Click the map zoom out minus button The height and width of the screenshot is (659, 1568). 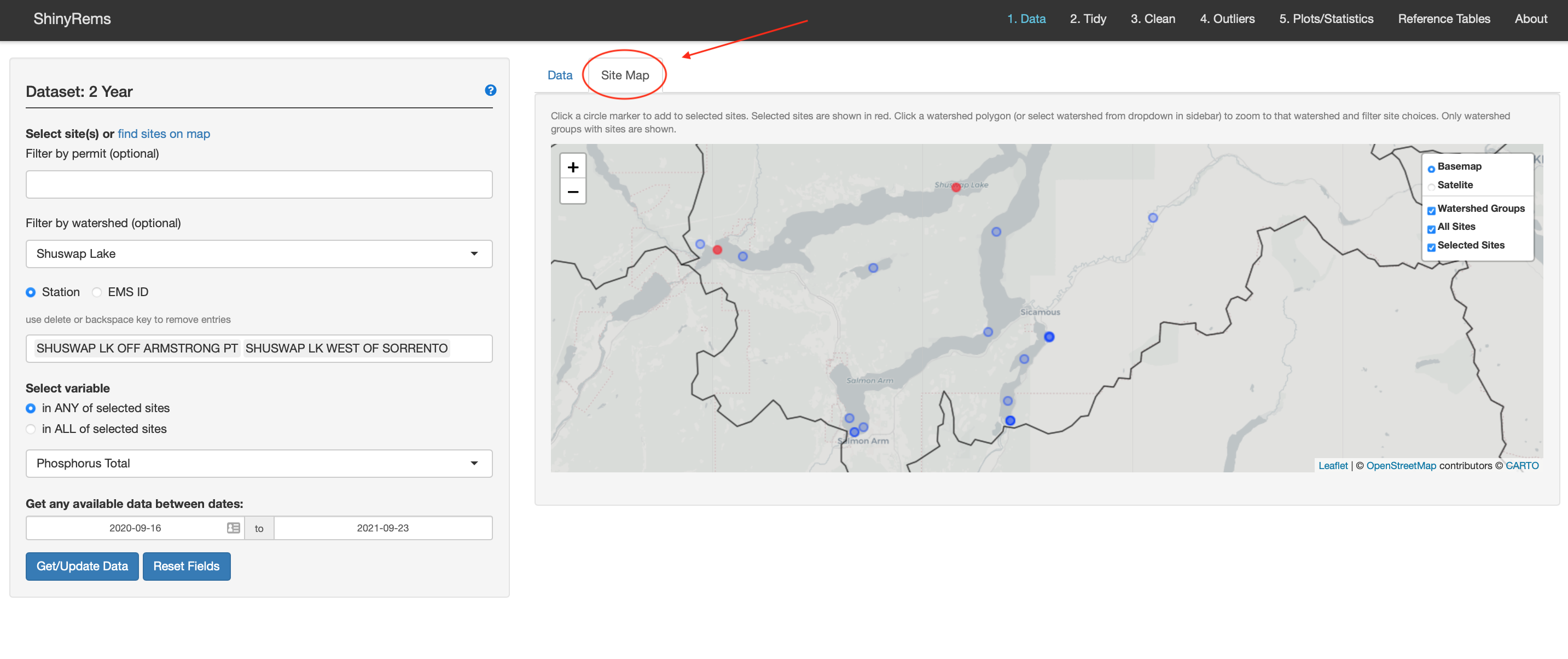click(x=572, y=192)
